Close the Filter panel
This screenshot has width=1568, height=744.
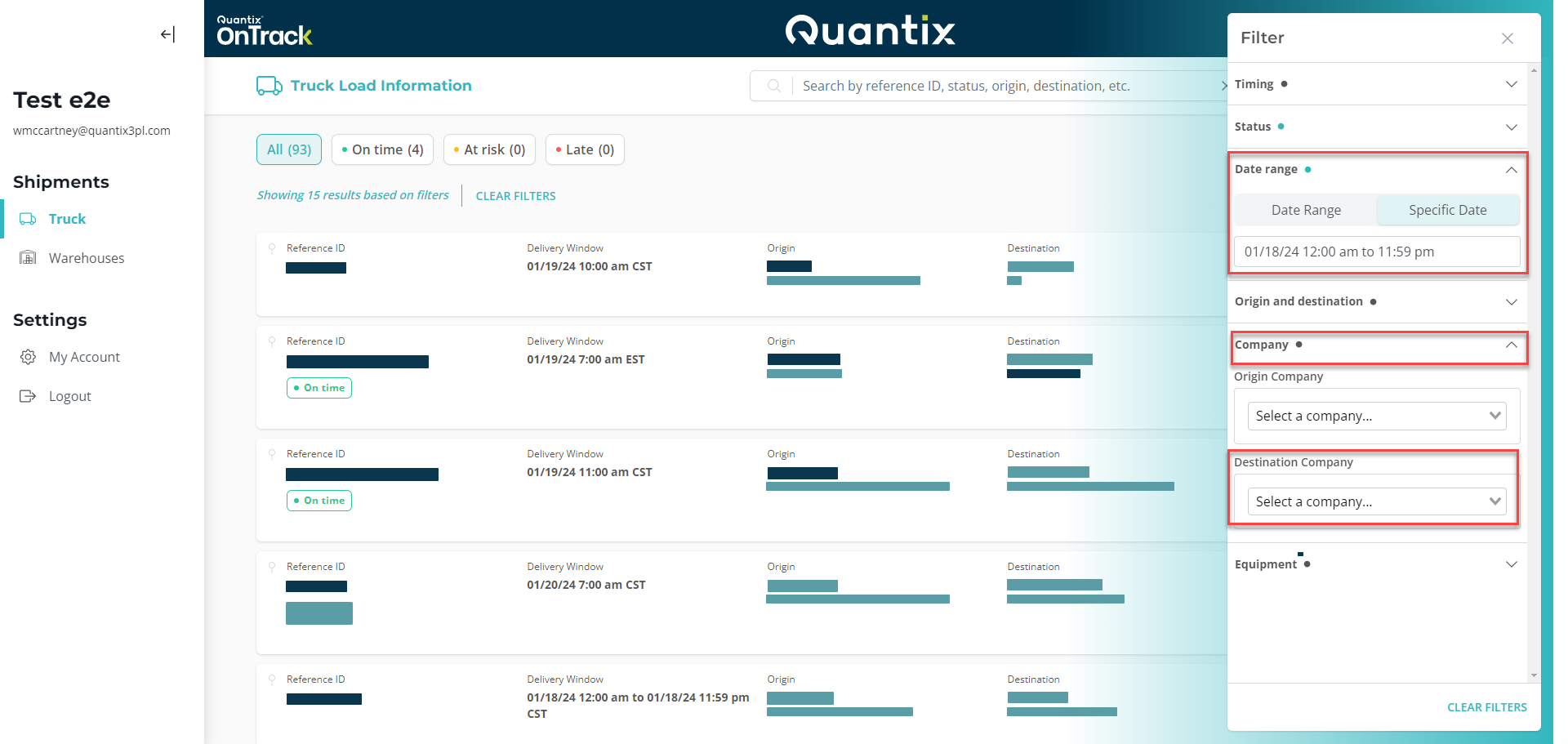click(1507, 38)
